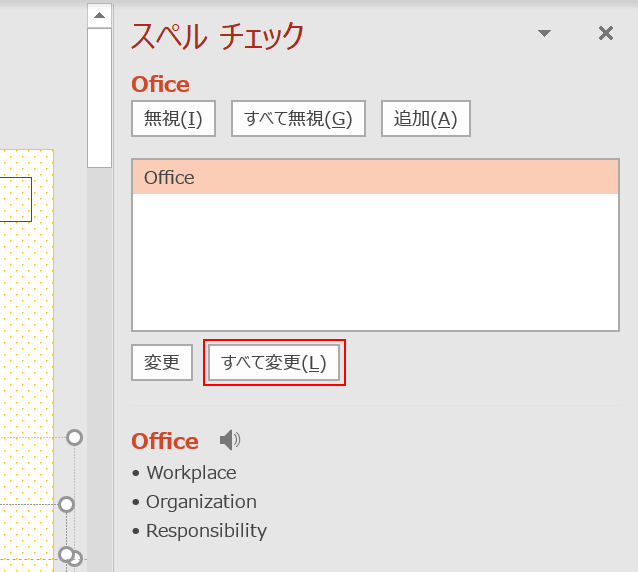Click the Responsibility synonym text
638x572 pixels.
(207, 531)
